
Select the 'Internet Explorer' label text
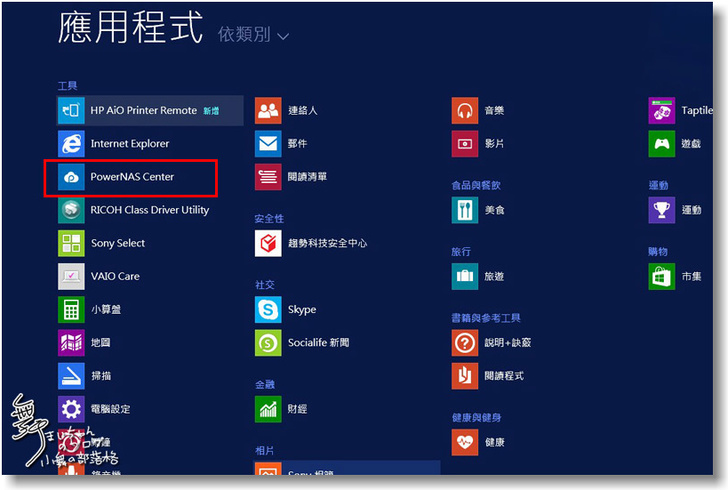(x=130, y=144)
